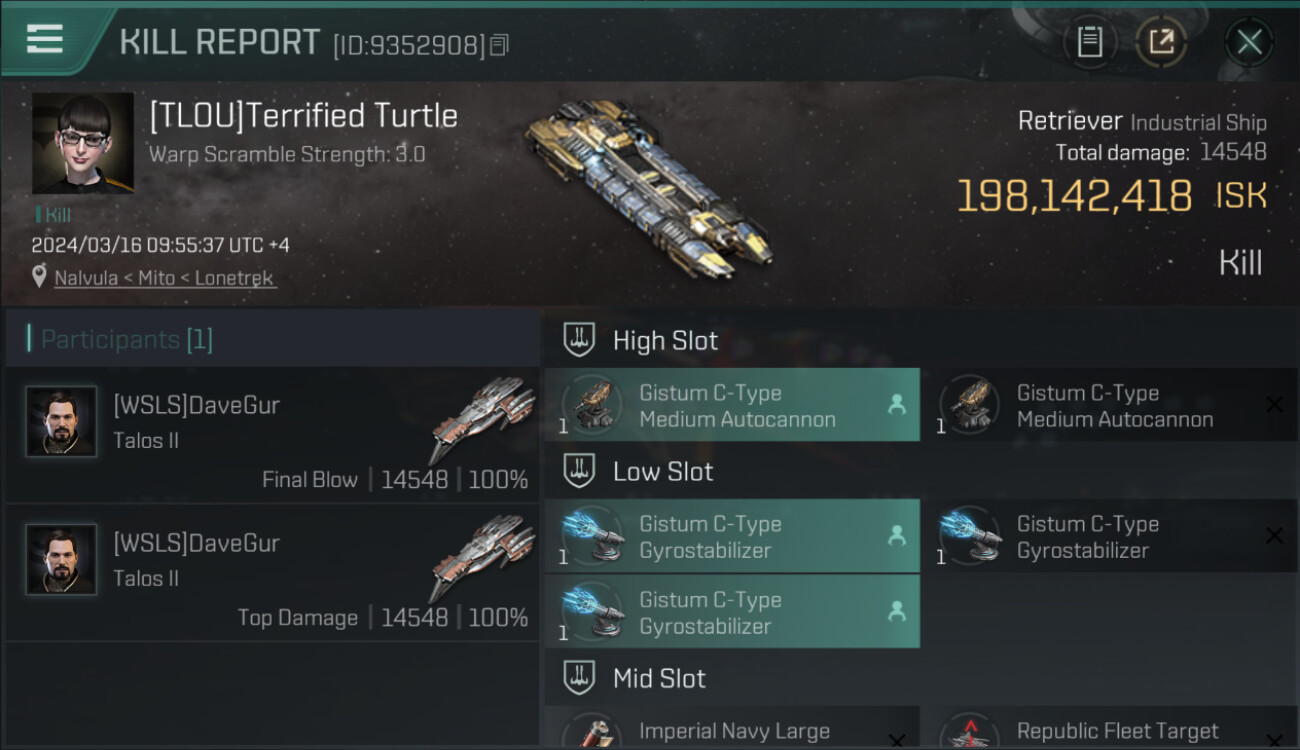The height and width of the screenshot is (750, 1300).
Task: Select the third Gyrostabilizer in Low Slot
Action: pyautogui.click(x=732, y=612)
